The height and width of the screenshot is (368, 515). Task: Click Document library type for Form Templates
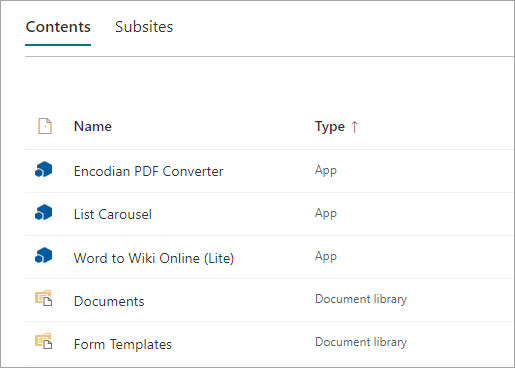361,342
